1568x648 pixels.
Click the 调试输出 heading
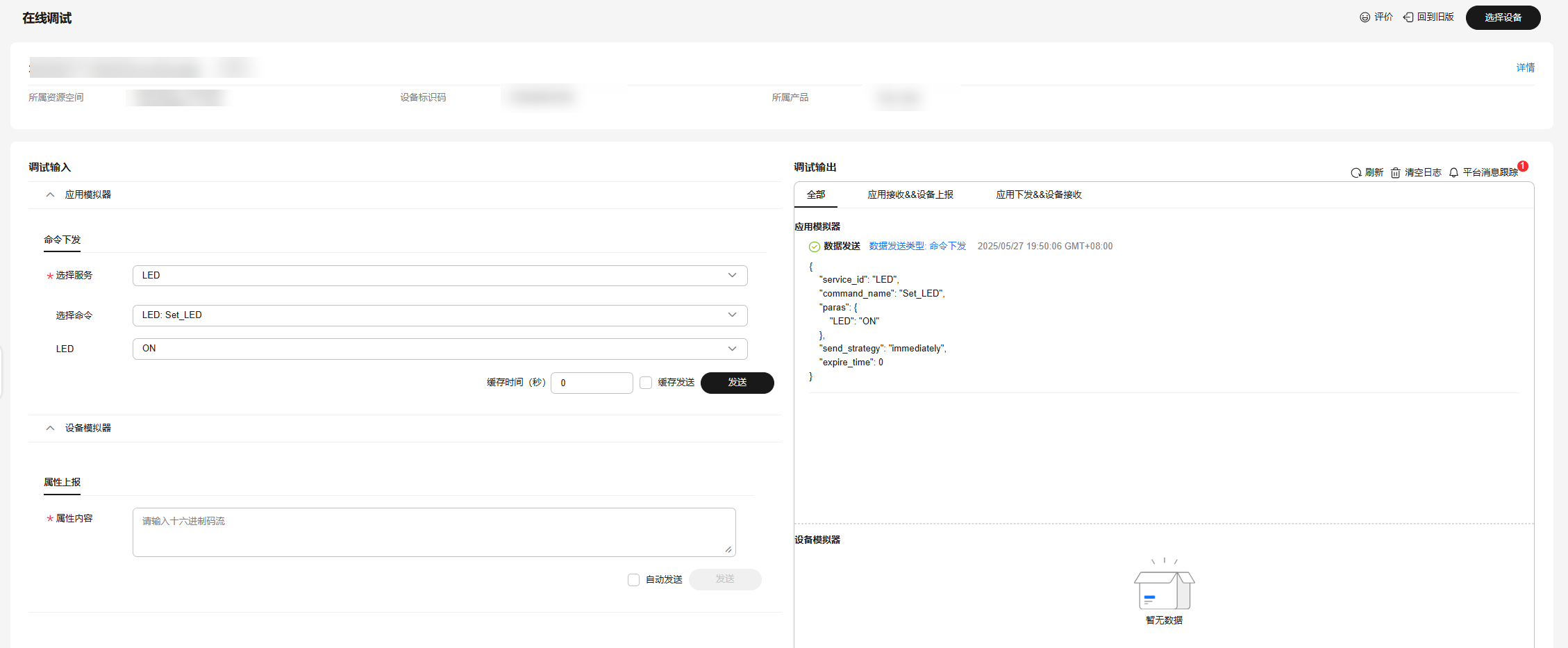tap(815, 167)
